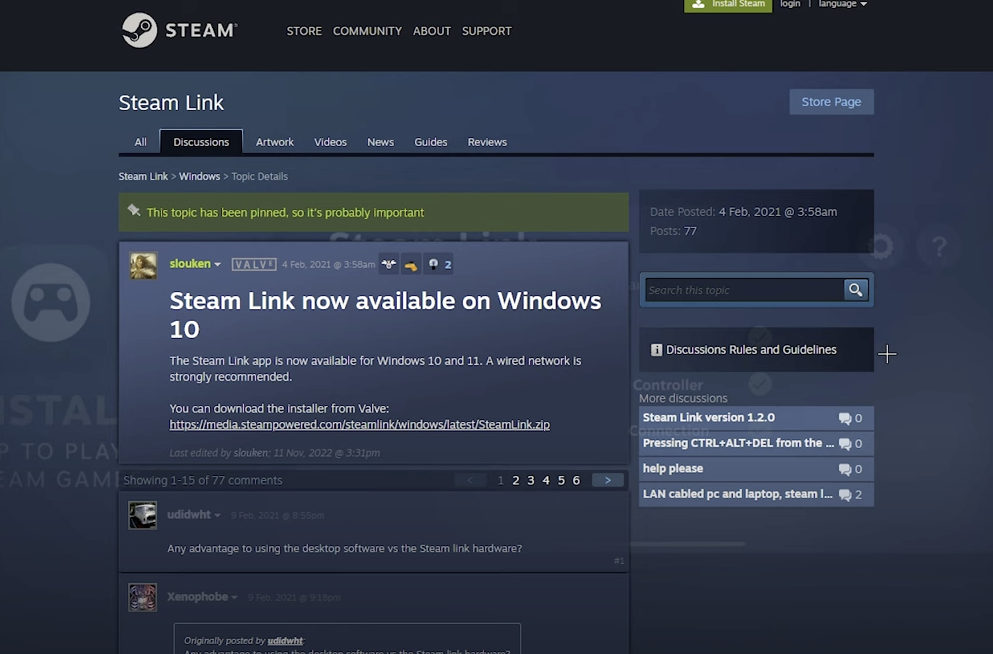Click the Search this topic field
Image resolution: width=993 pixels, height=654 pixels.
pos(745,290)
